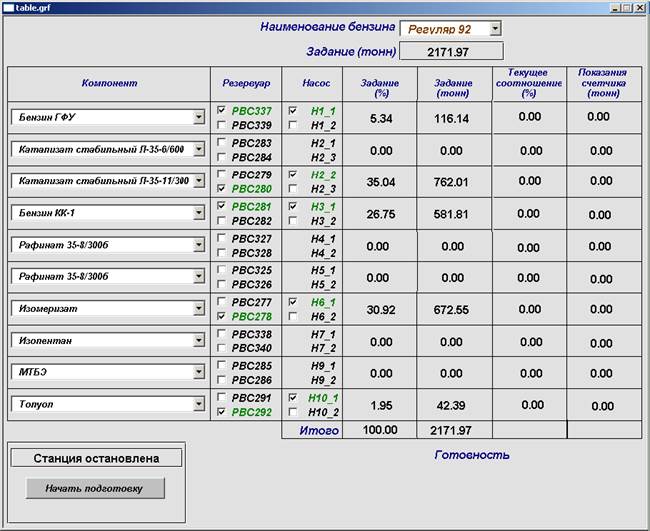Enable pump H10_2 checkbox

click(292, 411)
